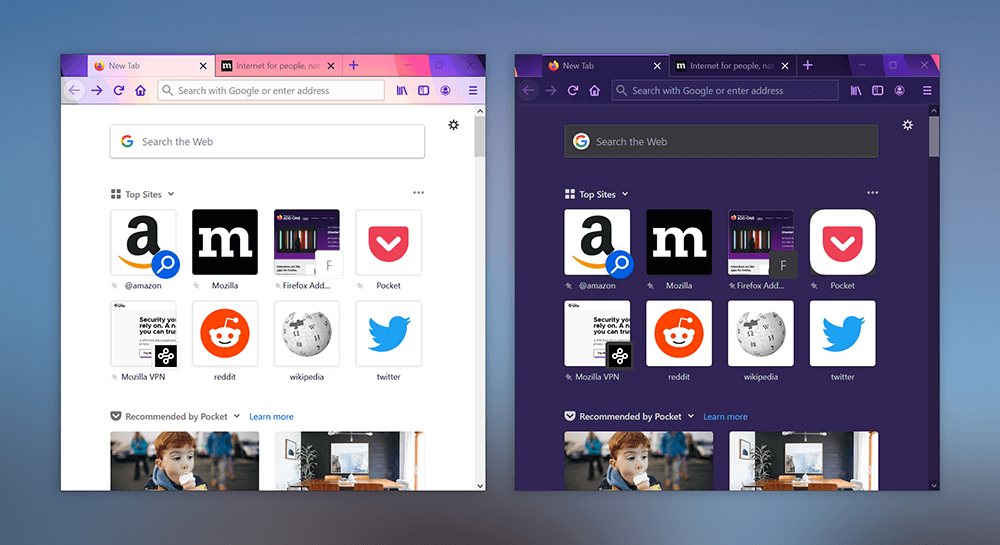
Task: Open a new tab with the plus button in the dark-theme window
Action: point(807,66)
